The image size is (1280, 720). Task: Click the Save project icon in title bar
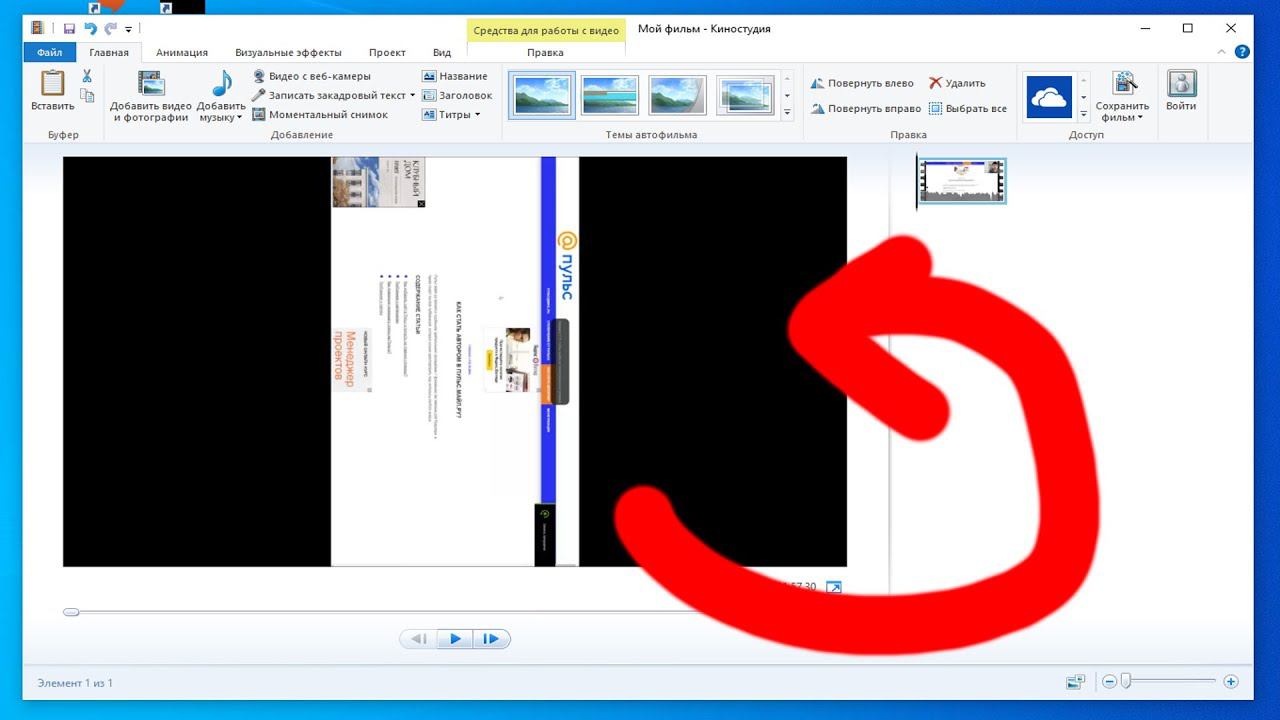click(69, 29)
